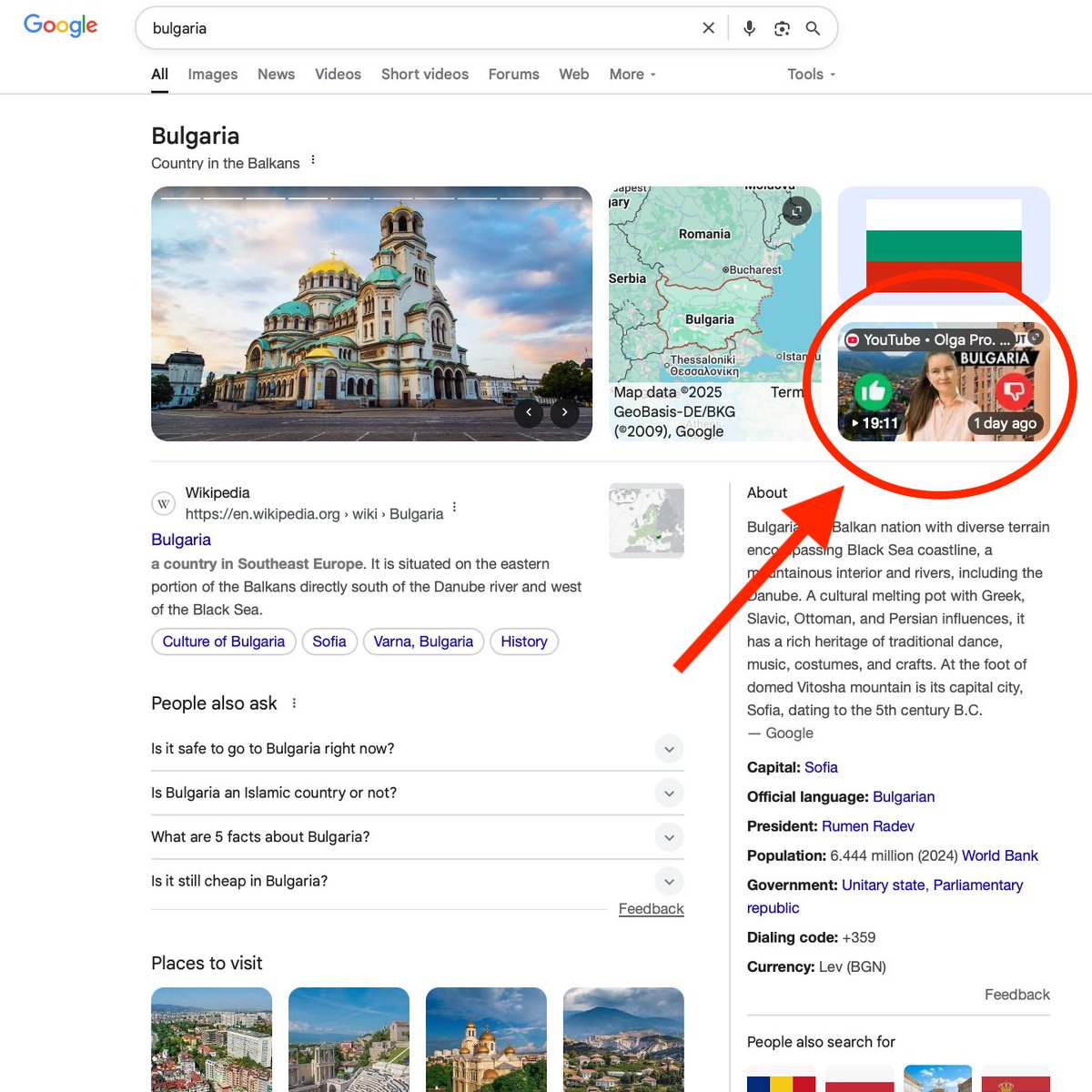Open second Places to visit amphitheater photo
Viewport: 1092px width, 1092px height.
click(x=349, y=1039)
